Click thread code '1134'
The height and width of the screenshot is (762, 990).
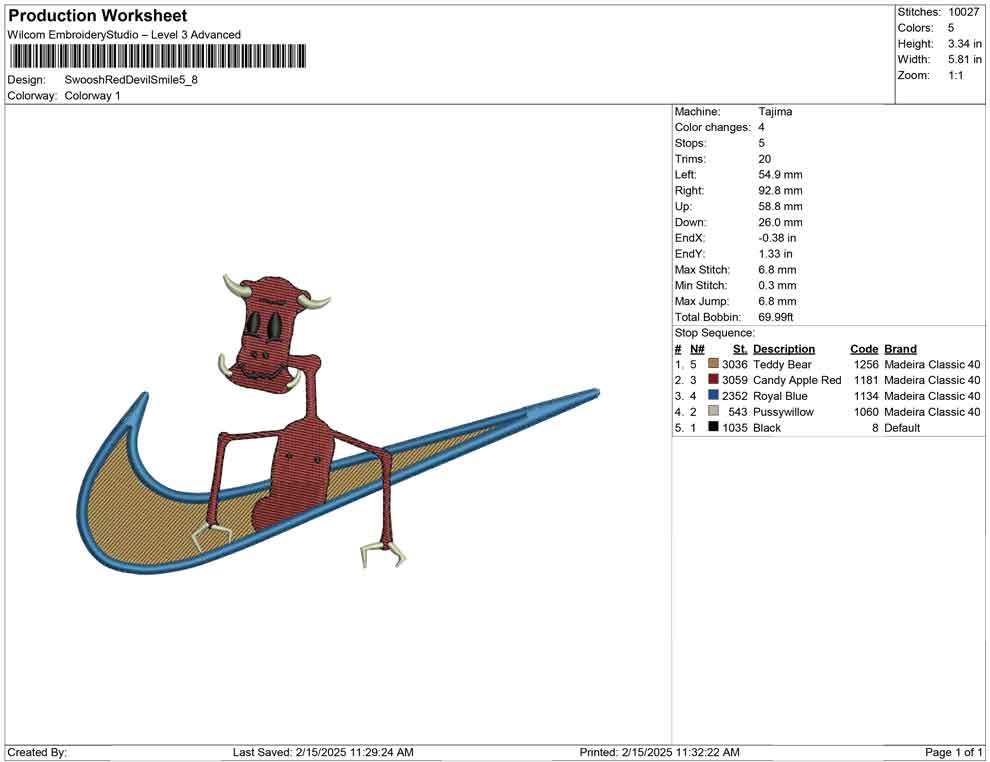[866, 396]
